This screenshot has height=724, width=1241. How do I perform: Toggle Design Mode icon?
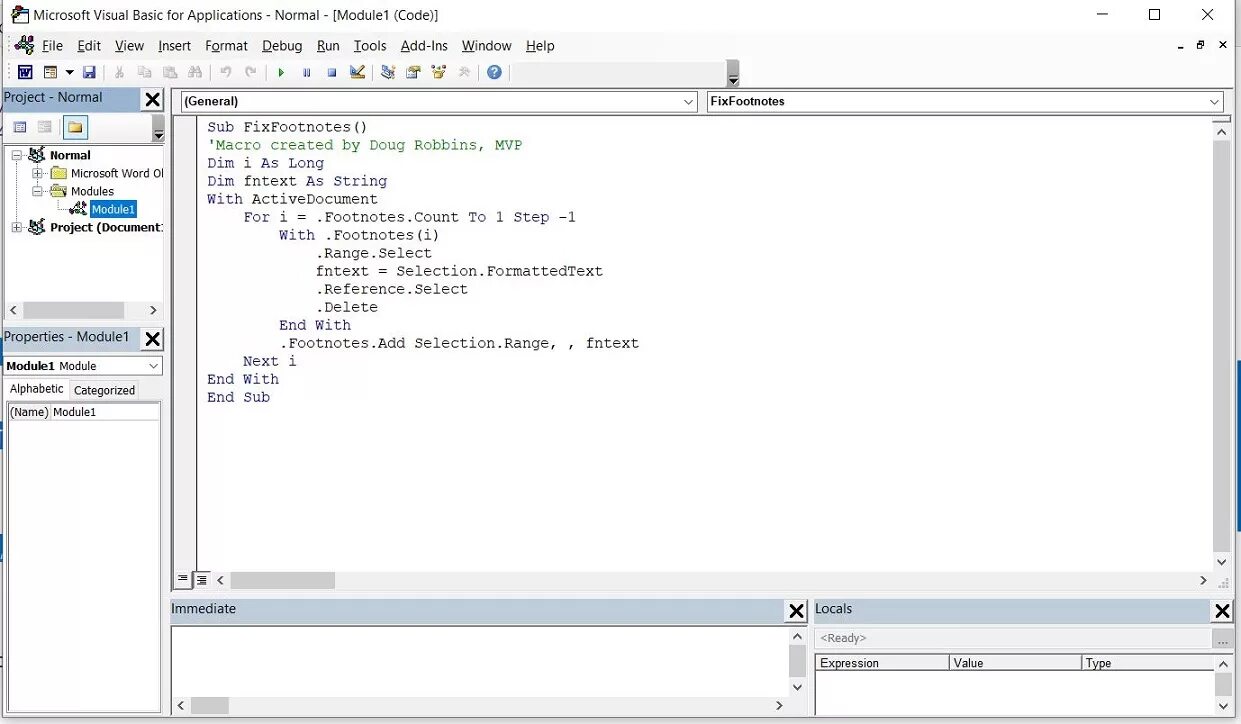[x=357, y=72]
